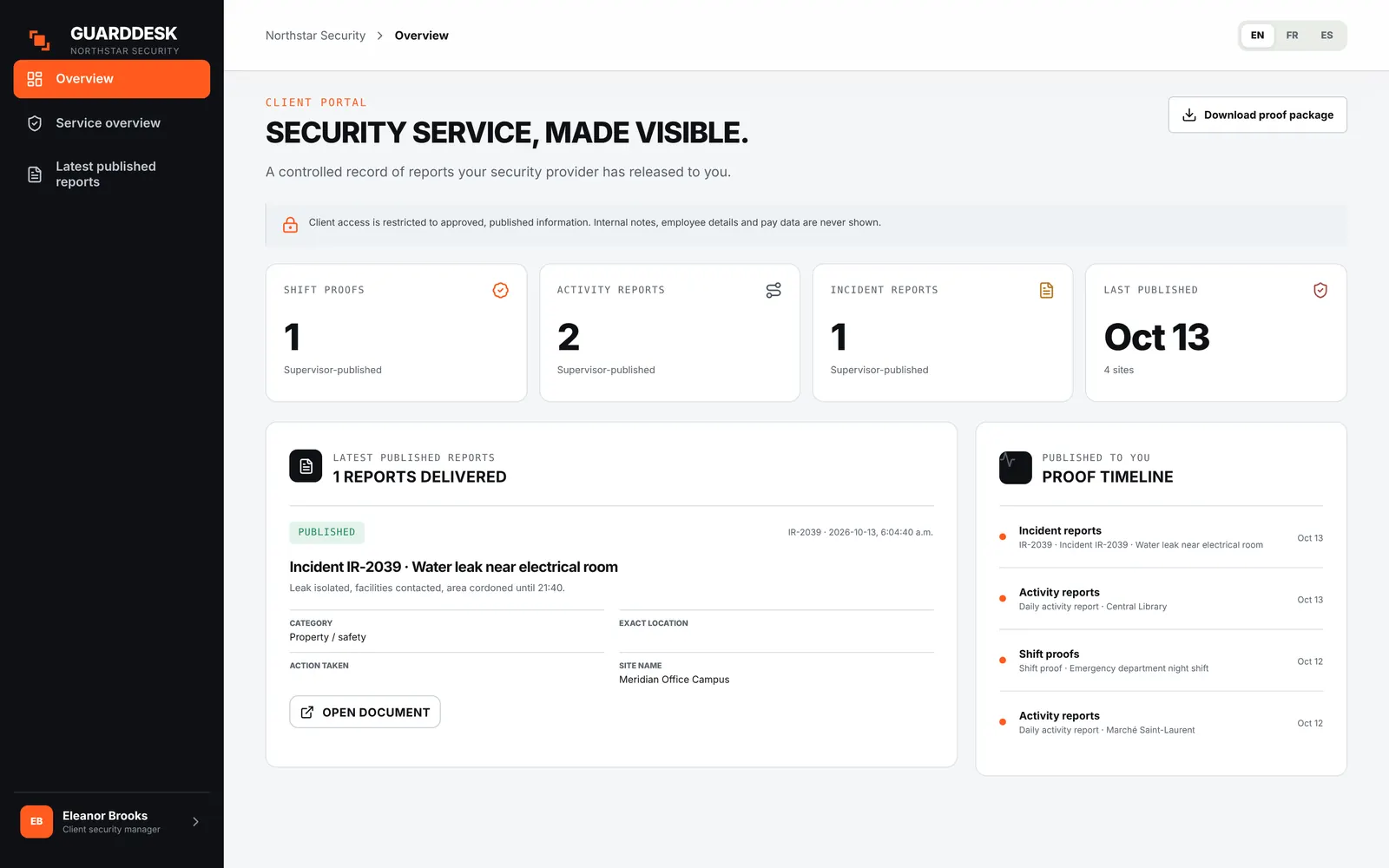The image size is (1389, 868).
Task: Click the Northstar Security breadcrumb link
Action: [x=315, y=36]
